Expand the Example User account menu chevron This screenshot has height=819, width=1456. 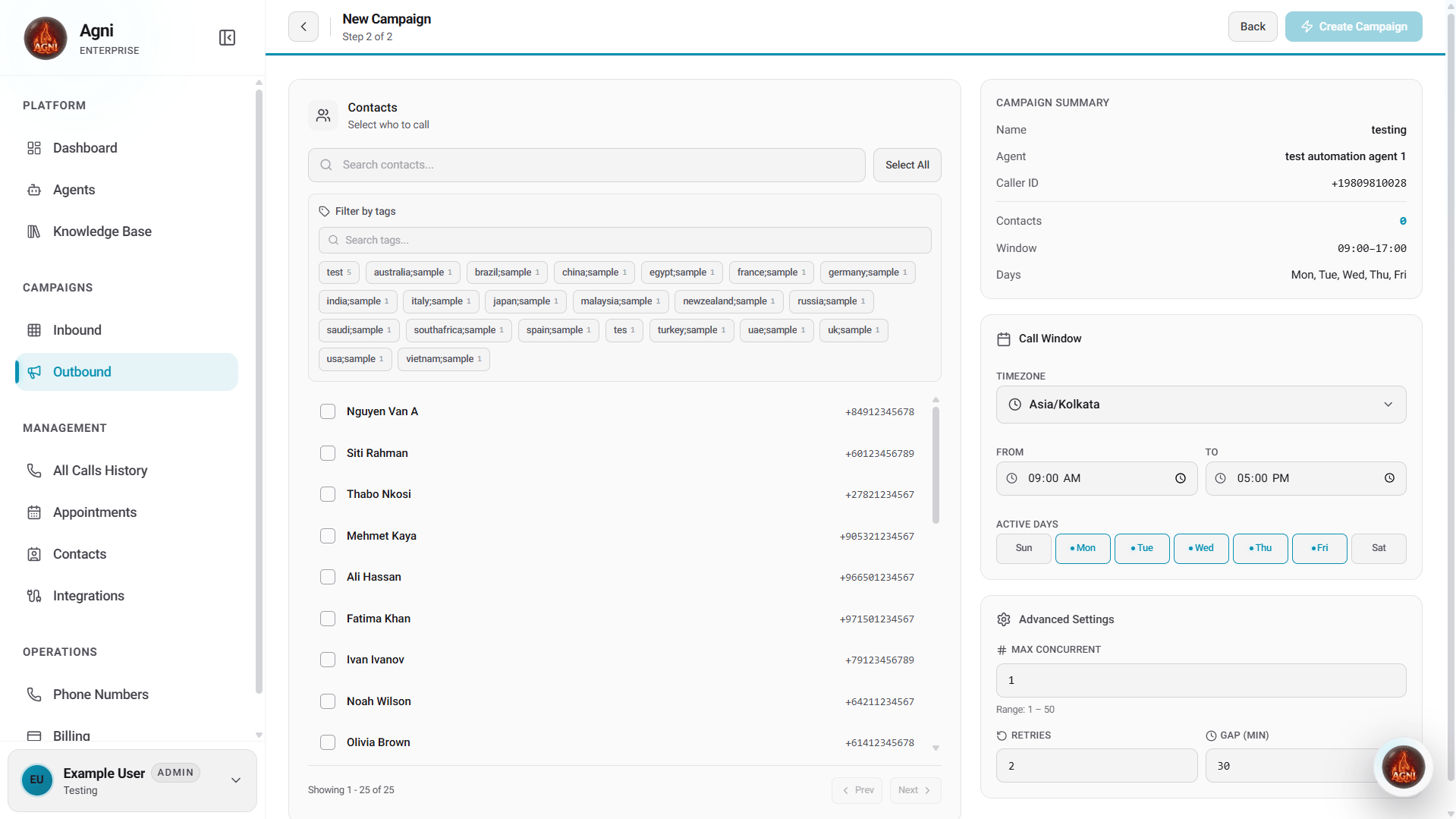[236, 780]
